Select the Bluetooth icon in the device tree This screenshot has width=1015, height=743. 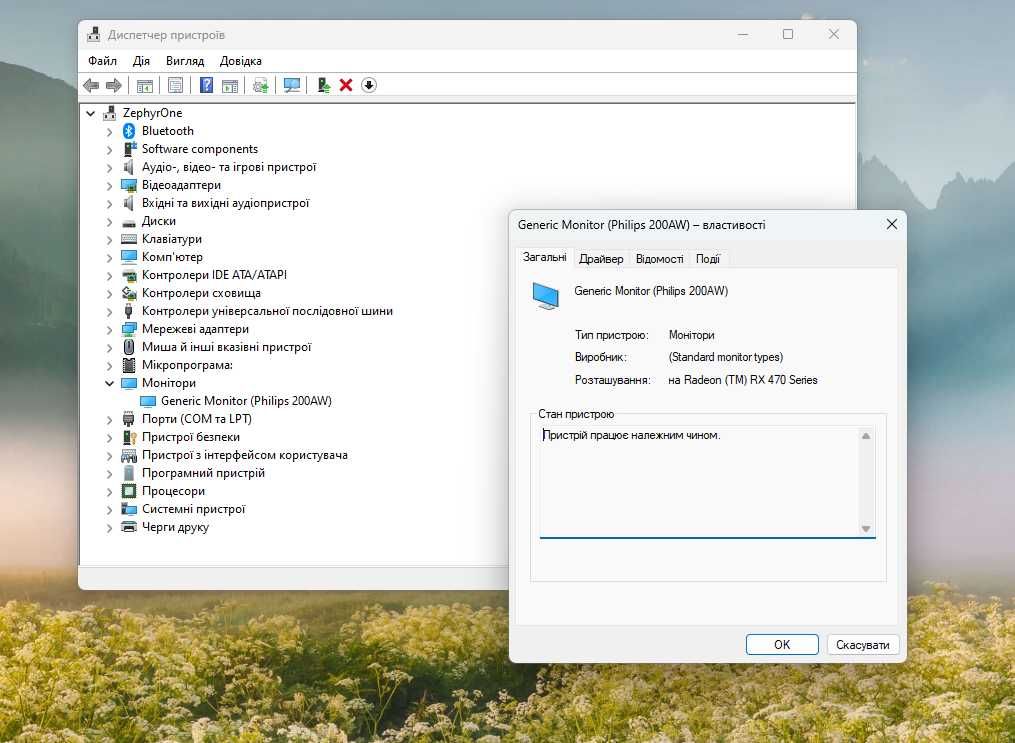(129, 131)
